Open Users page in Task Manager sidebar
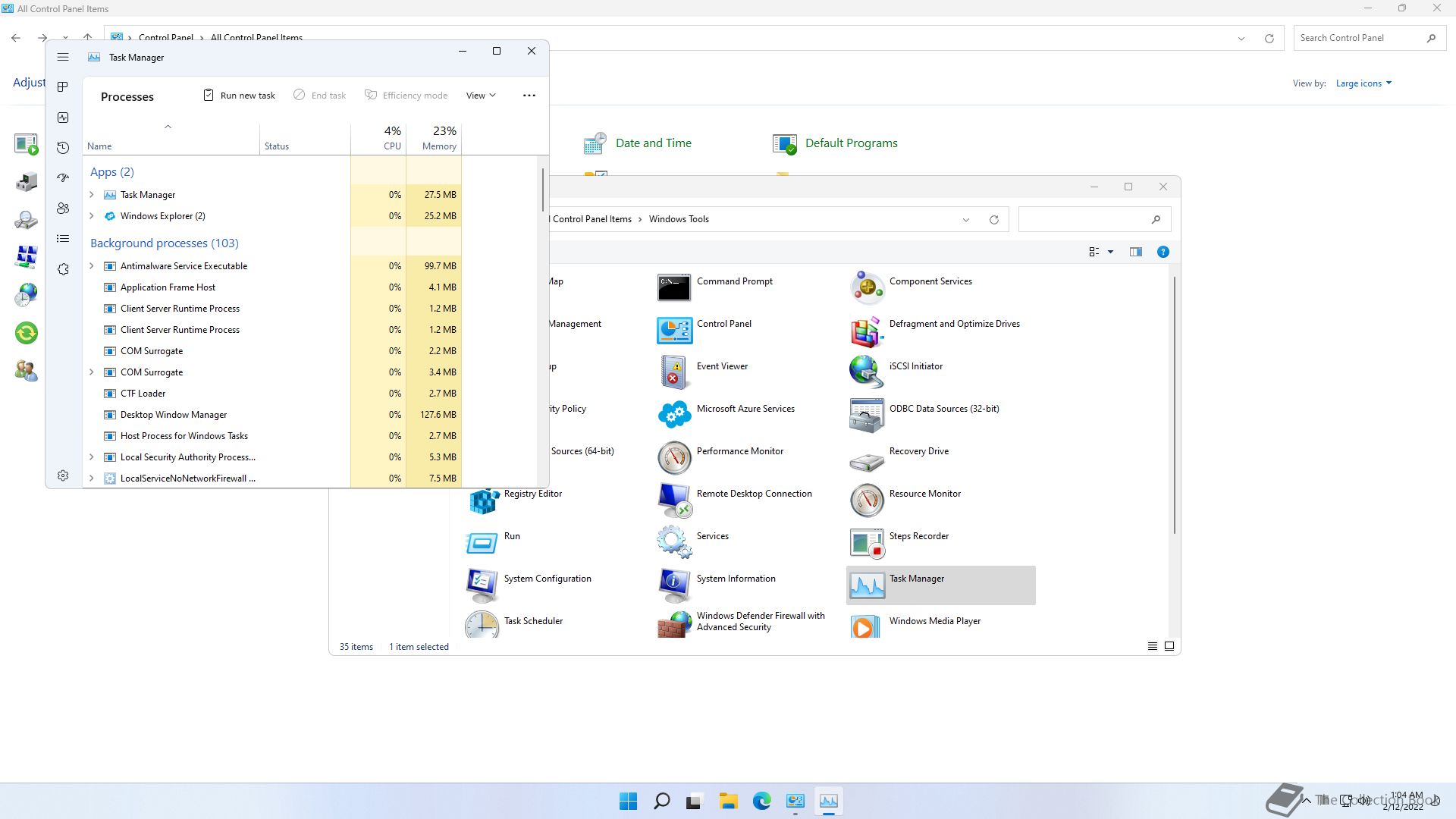Screen dimensions: 1456x819 pos(63,209)
